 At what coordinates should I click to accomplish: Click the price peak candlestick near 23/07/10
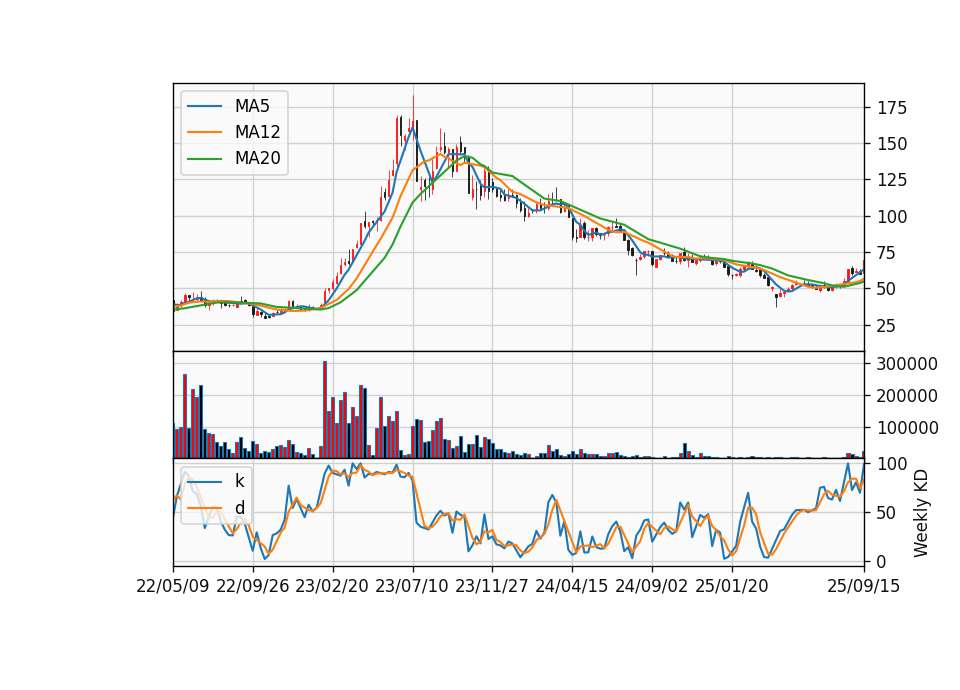[x=413, y=116]
